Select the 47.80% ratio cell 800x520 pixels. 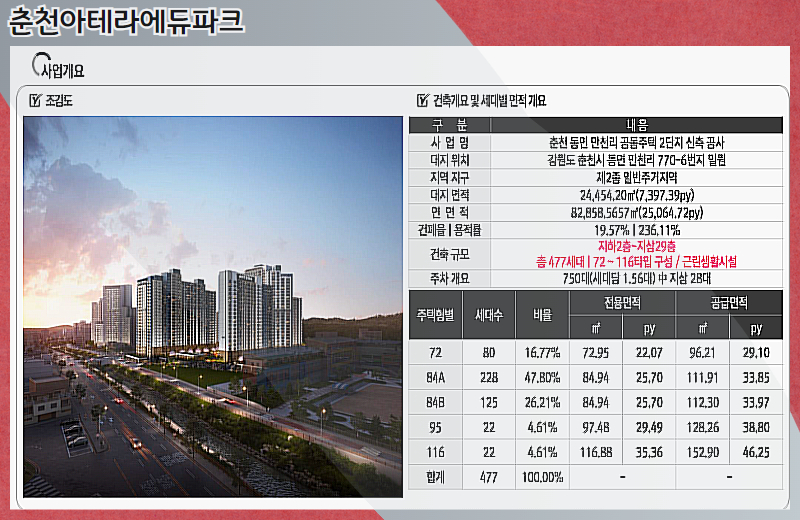(x=542, y=378)
